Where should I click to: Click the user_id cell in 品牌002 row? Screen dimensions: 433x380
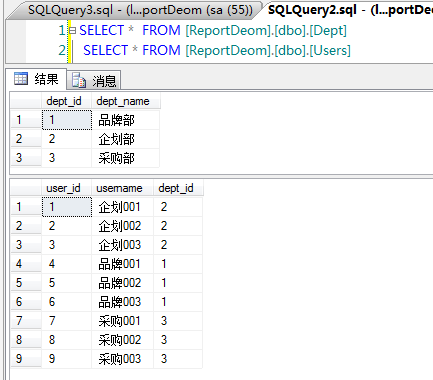click(x=67, y=283)
